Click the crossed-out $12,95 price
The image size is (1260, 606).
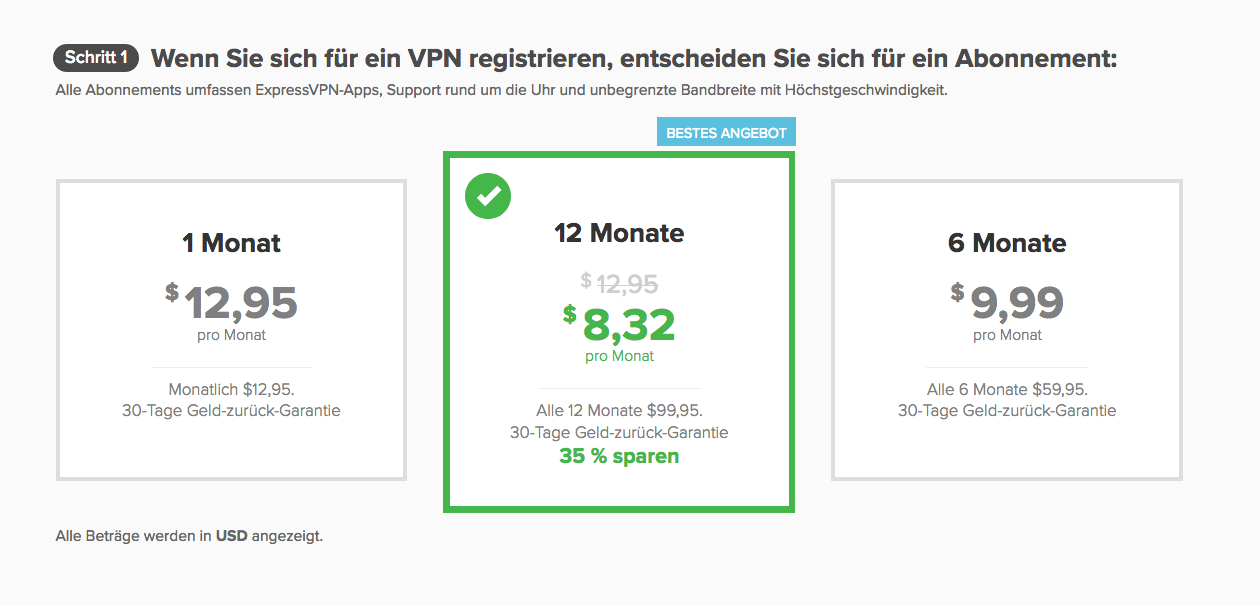click(x=619, y=284)
